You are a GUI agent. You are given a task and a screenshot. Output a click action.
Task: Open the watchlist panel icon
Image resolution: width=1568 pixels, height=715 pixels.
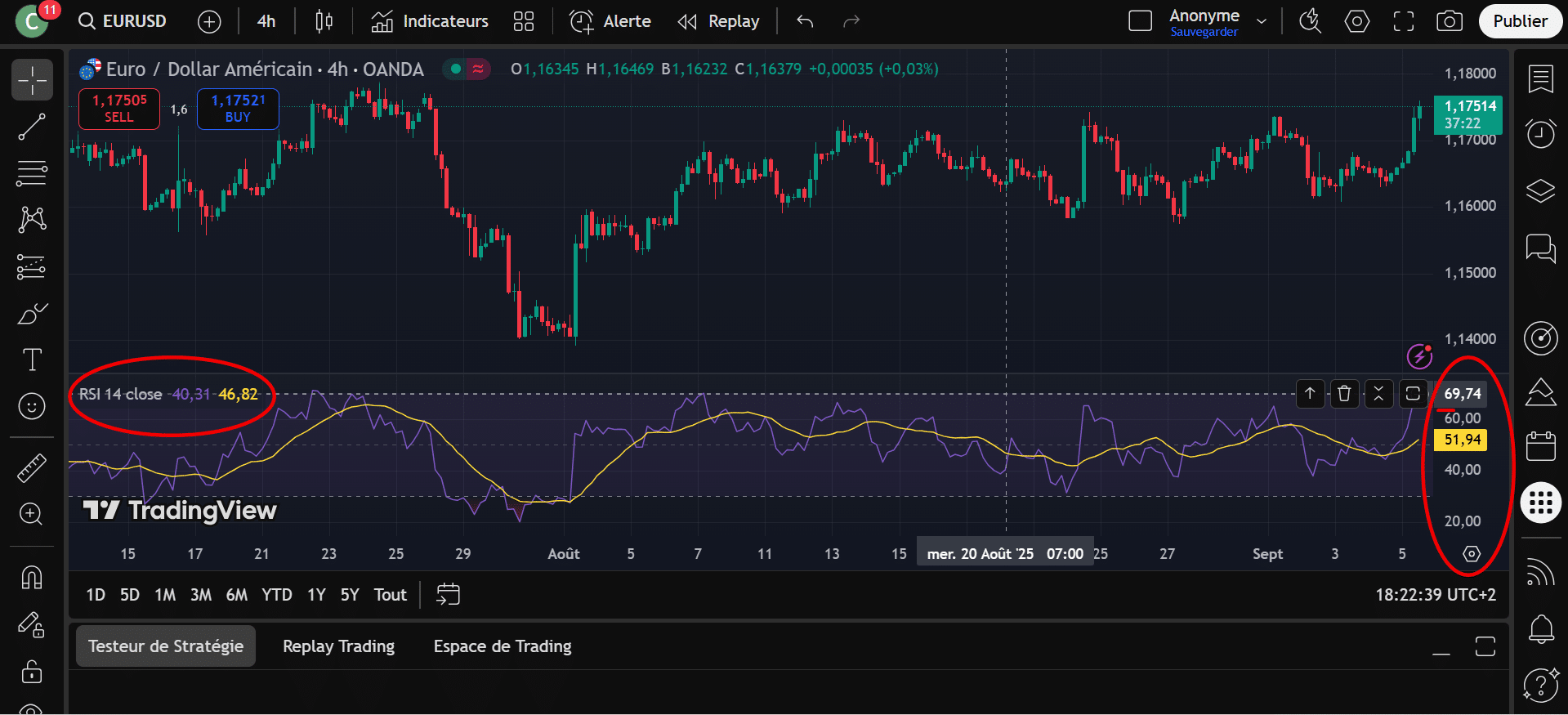1540,79
